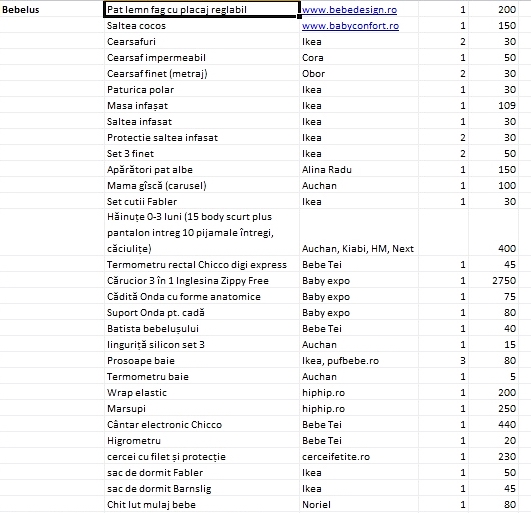531x513 pixels.
Task: Click the price 5 cell for Termometru baie
Action: [x=493, y=377]
